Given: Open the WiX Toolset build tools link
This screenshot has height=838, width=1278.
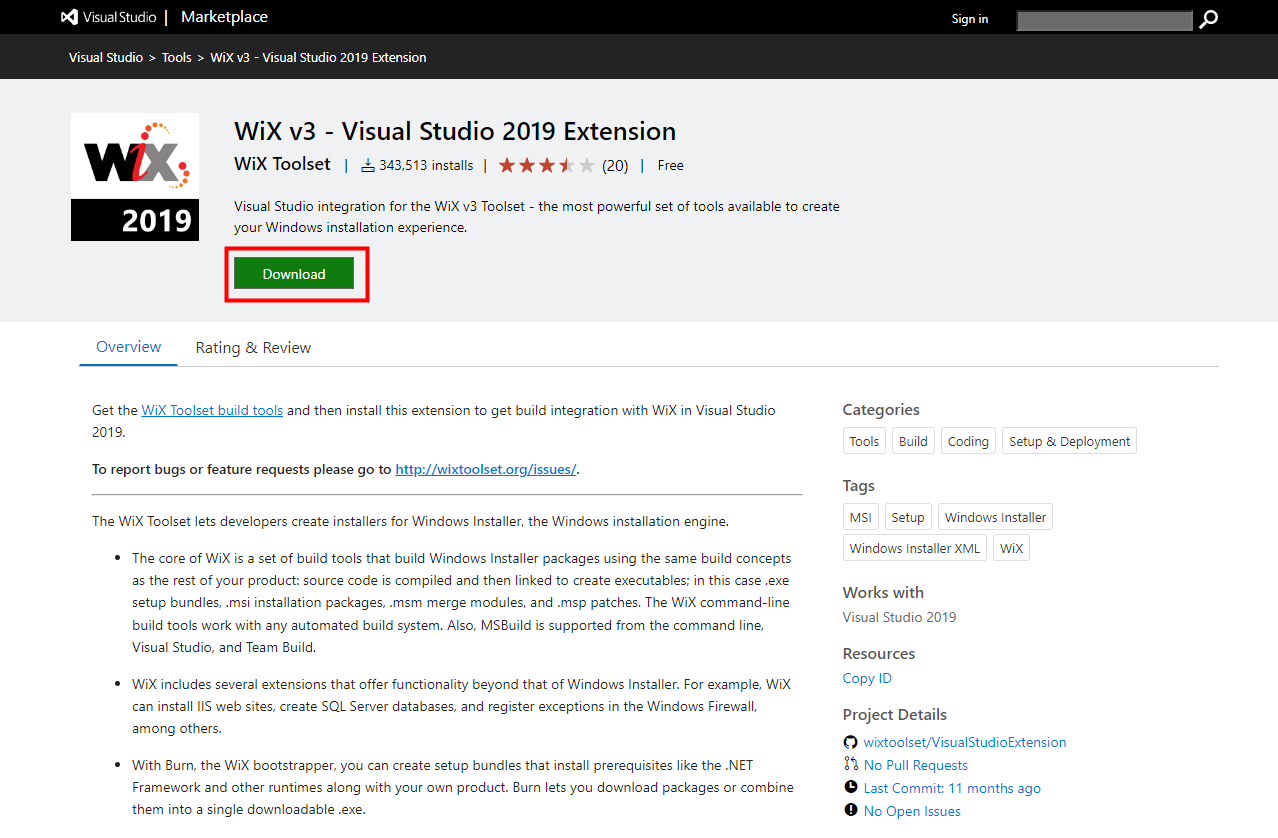Looking at the screenshot, I should tap(212, 410).
